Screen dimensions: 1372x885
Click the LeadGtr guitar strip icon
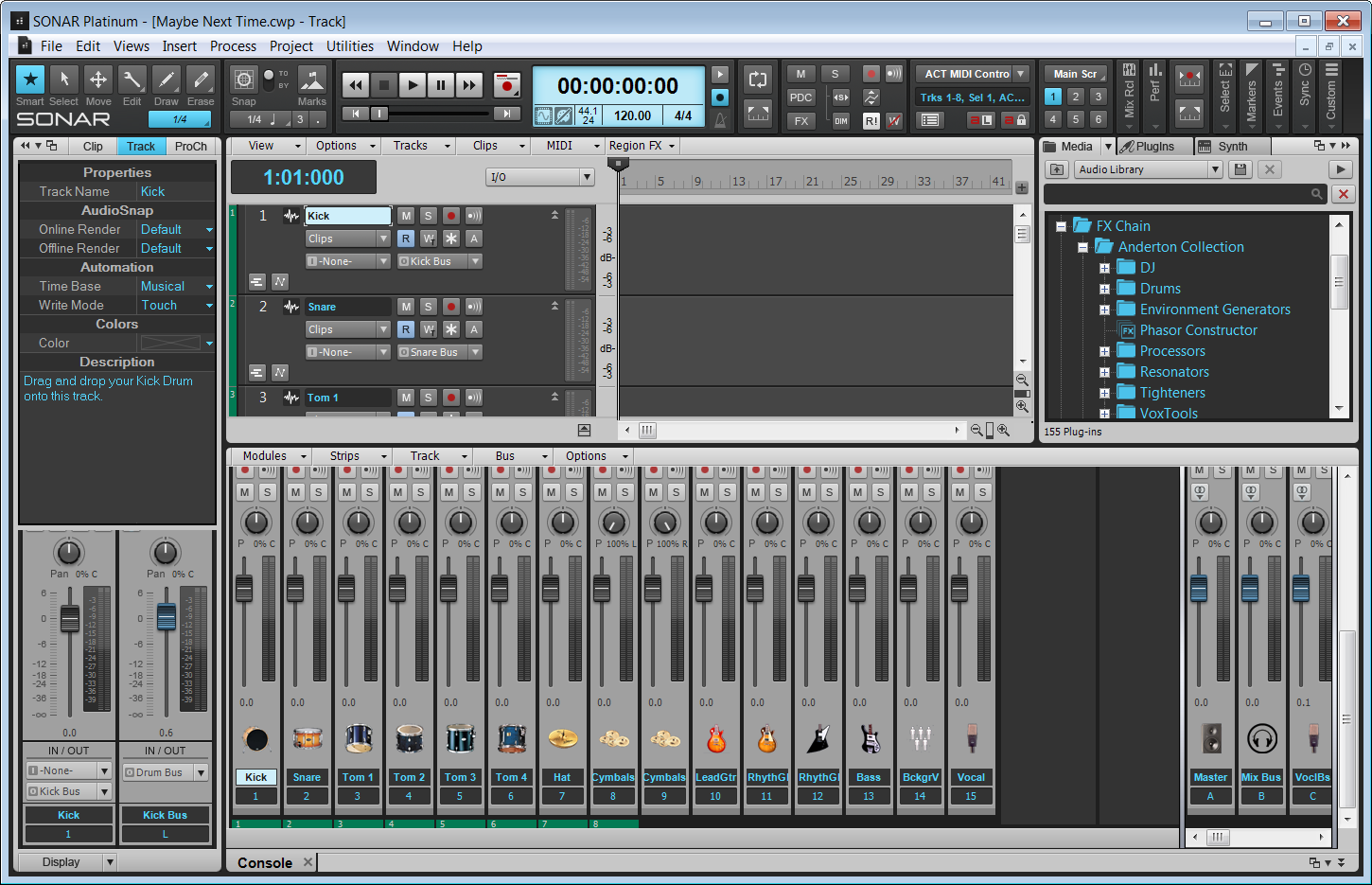715,738
